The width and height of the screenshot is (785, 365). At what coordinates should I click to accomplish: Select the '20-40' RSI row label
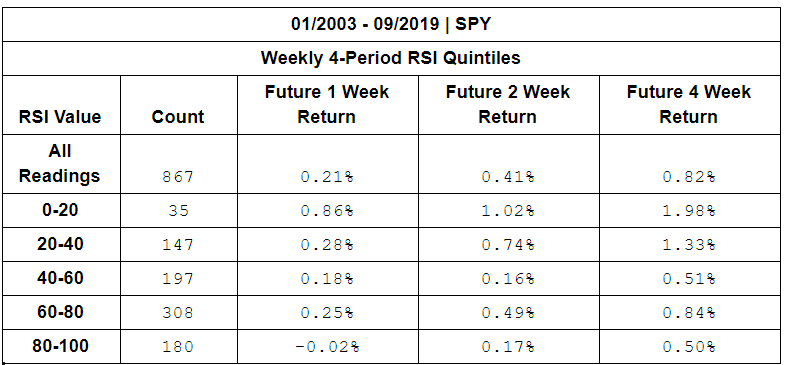(x=60, y=244)
